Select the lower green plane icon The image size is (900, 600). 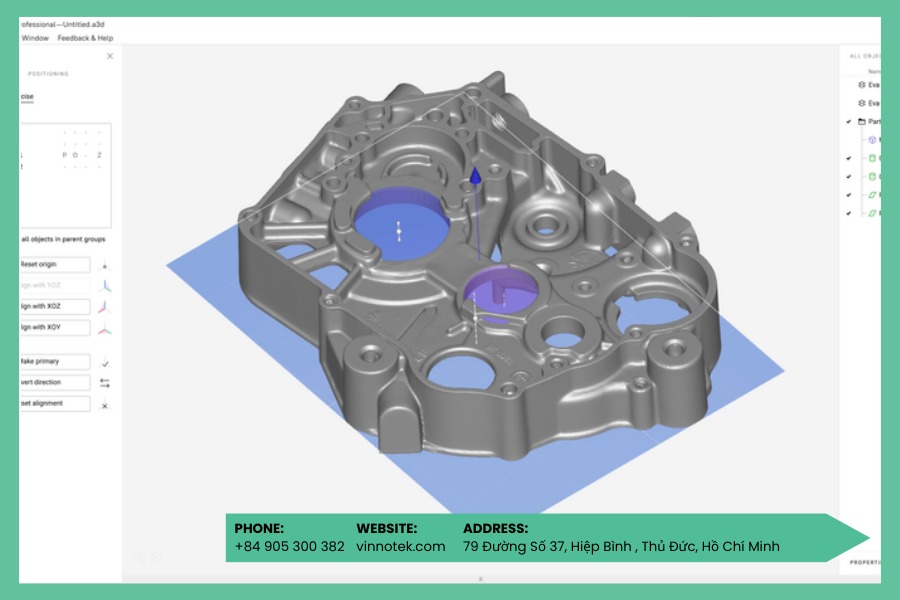point(872,214)
